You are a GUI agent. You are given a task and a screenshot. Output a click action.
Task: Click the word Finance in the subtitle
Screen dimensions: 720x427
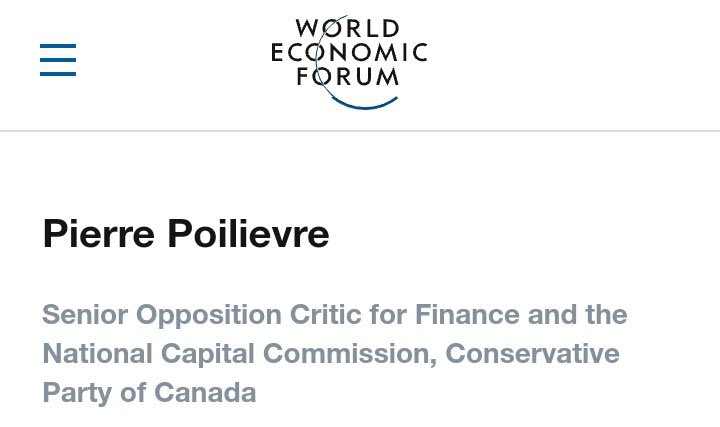click(x=472, y=315)
